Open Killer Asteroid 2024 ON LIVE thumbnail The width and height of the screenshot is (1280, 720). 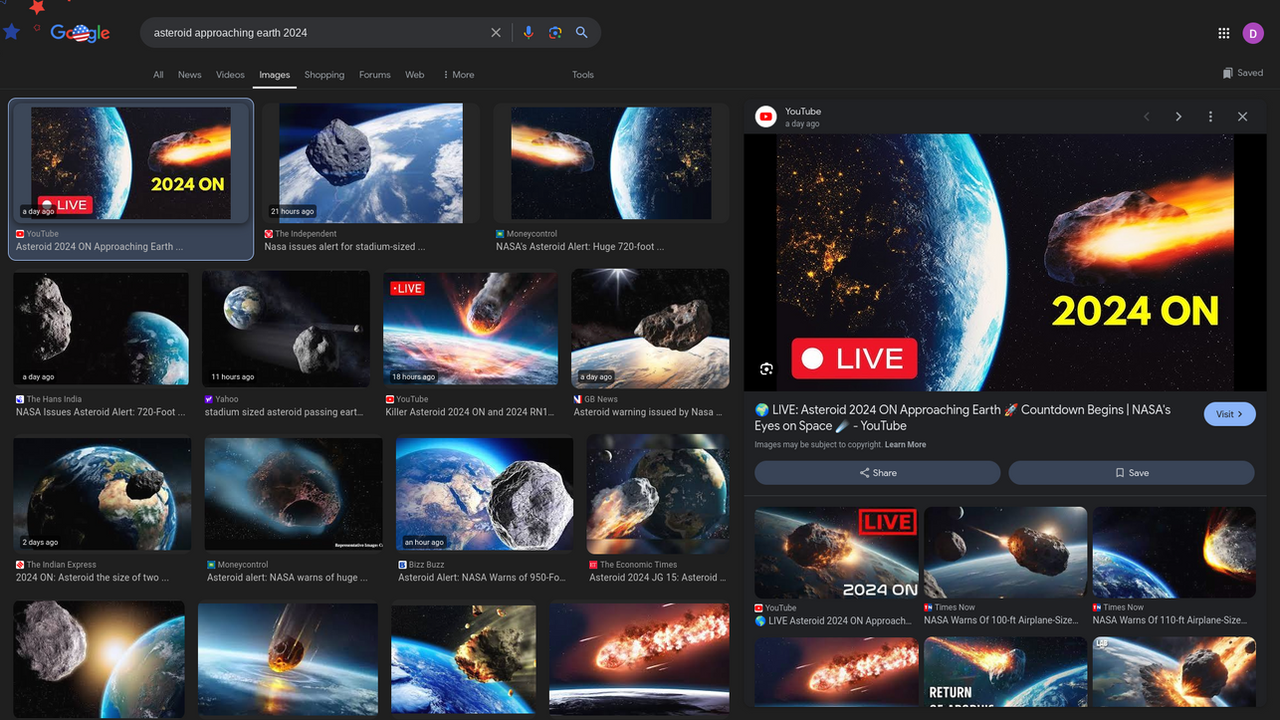(470, 329)
